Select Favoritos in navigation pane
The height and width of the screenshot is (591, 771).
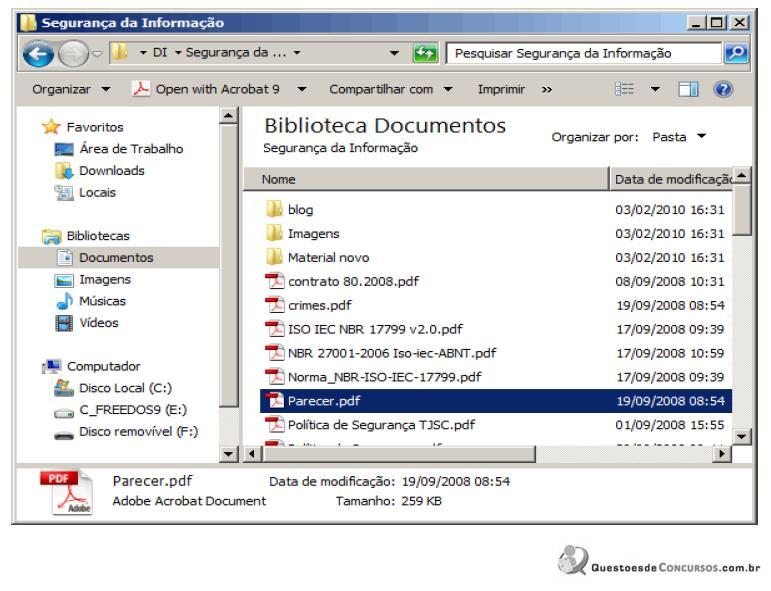pos(95,127)
